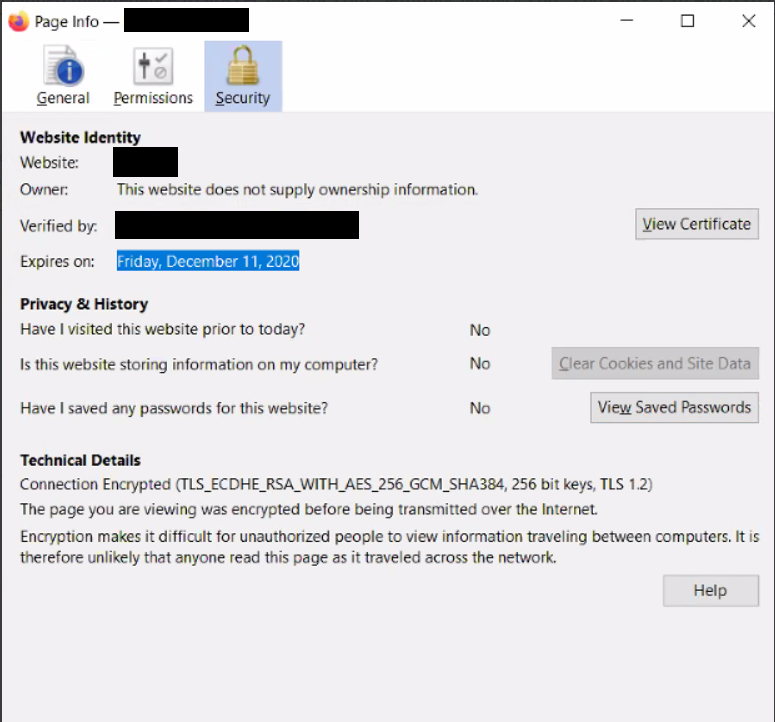The image size is (775, 722).
Task: Select expiry date Friday, December 11, 2020
Action: tap(208, 261)
